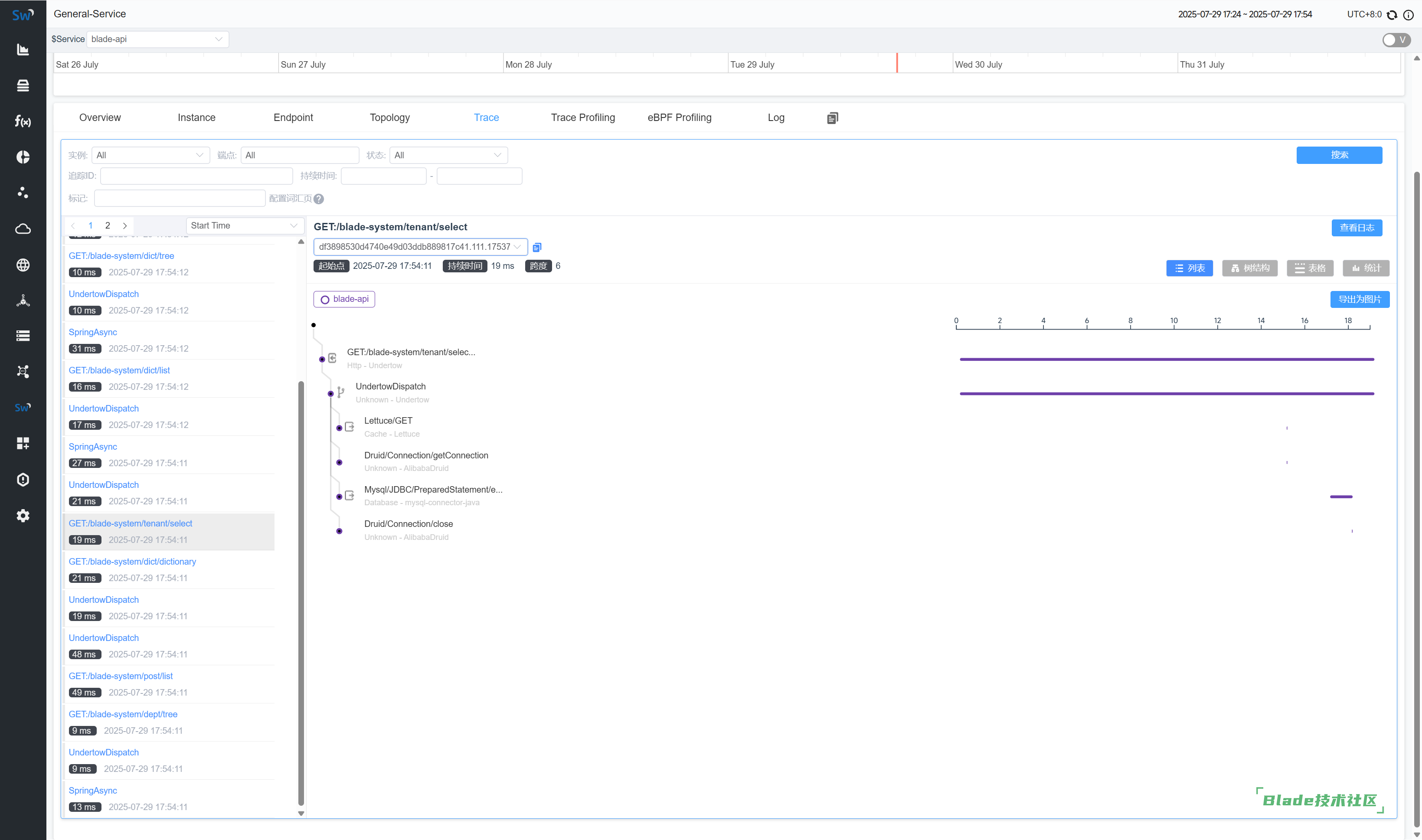Switch to the Topology tab

point(390,118)
